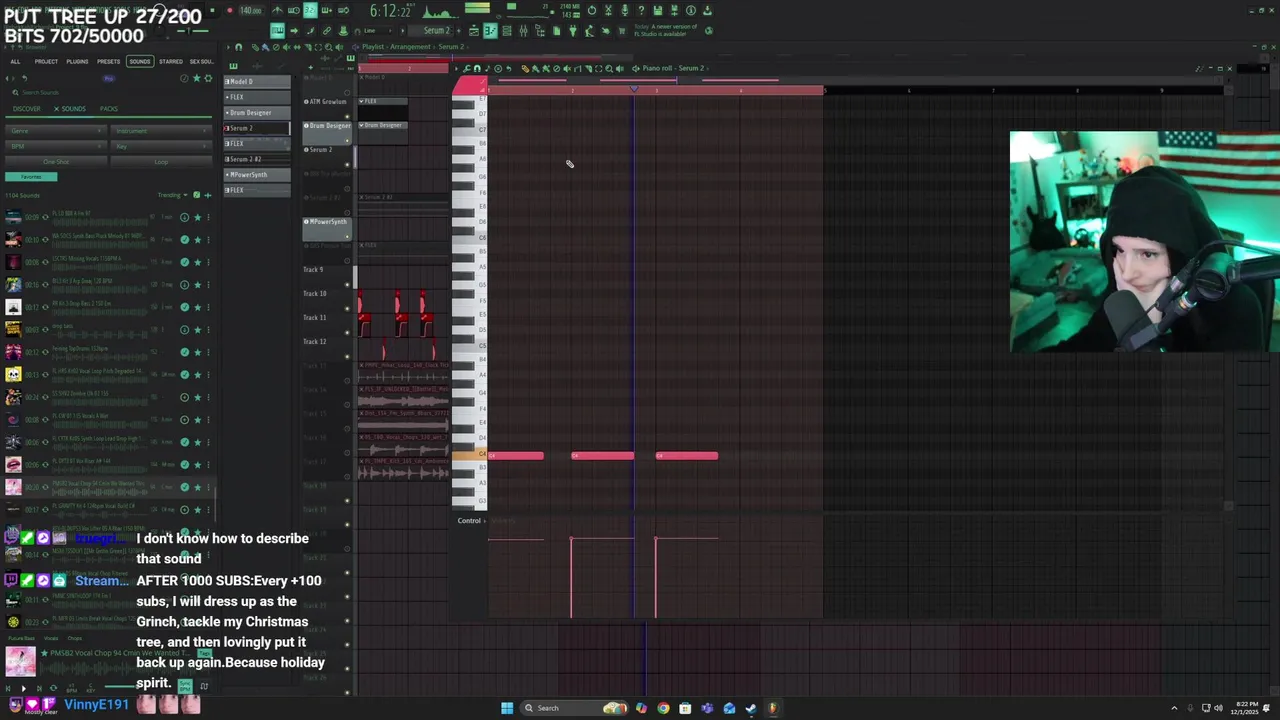Open the piano roll view from main toolbar
Screen dimensions: 1280x720
490,30
